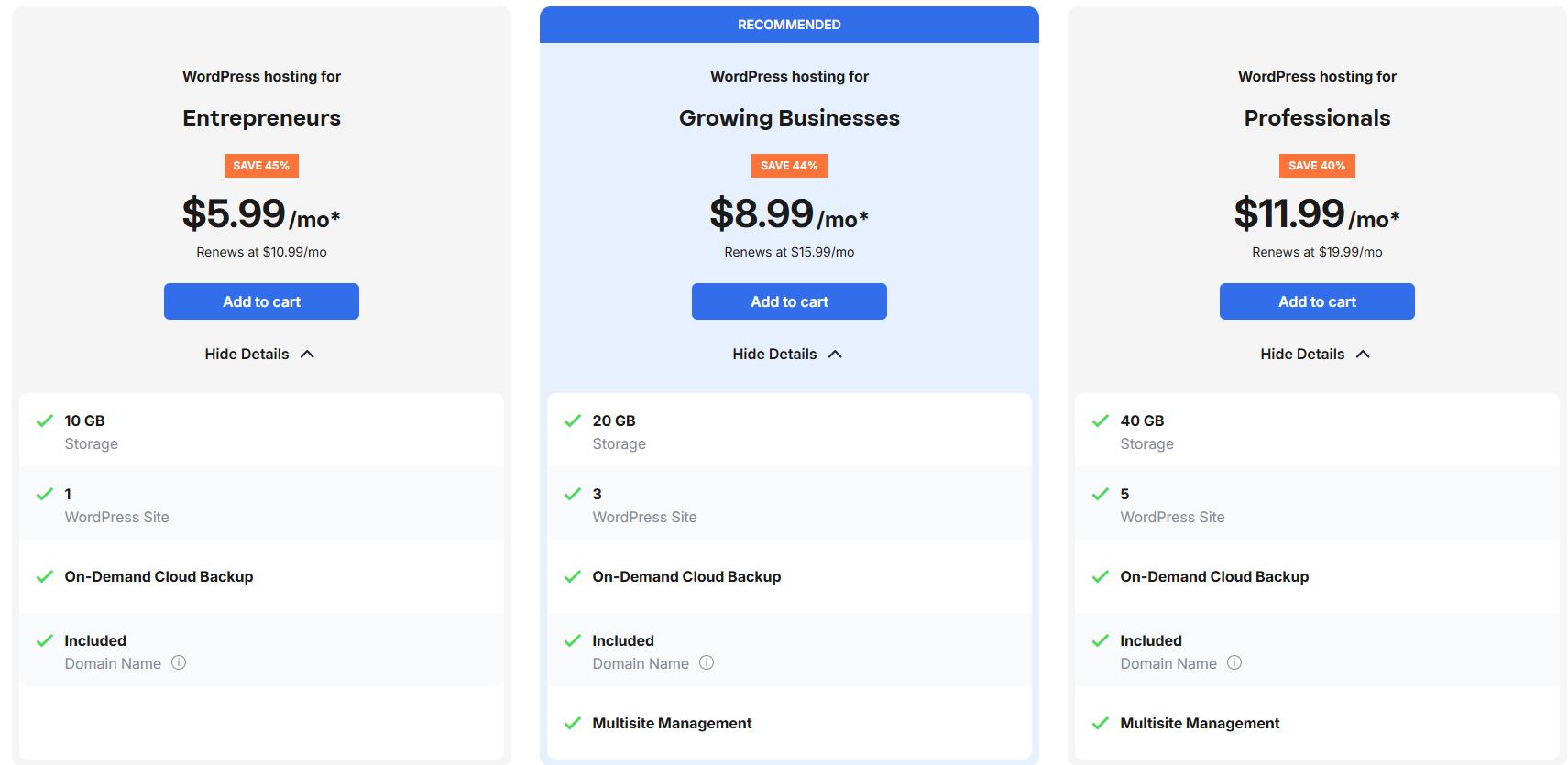Click the SAVE 40% badge
Image resolution: width=1568 pixels, height=765 pixels.
click(x=1317, y=166)
